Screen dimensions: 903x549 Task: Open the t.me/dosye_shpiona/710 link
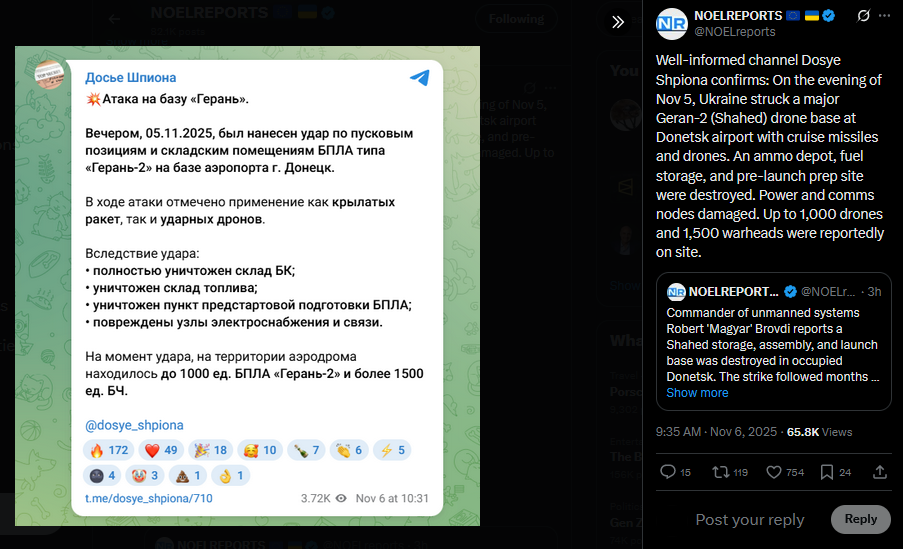click(x=149, y=498)
